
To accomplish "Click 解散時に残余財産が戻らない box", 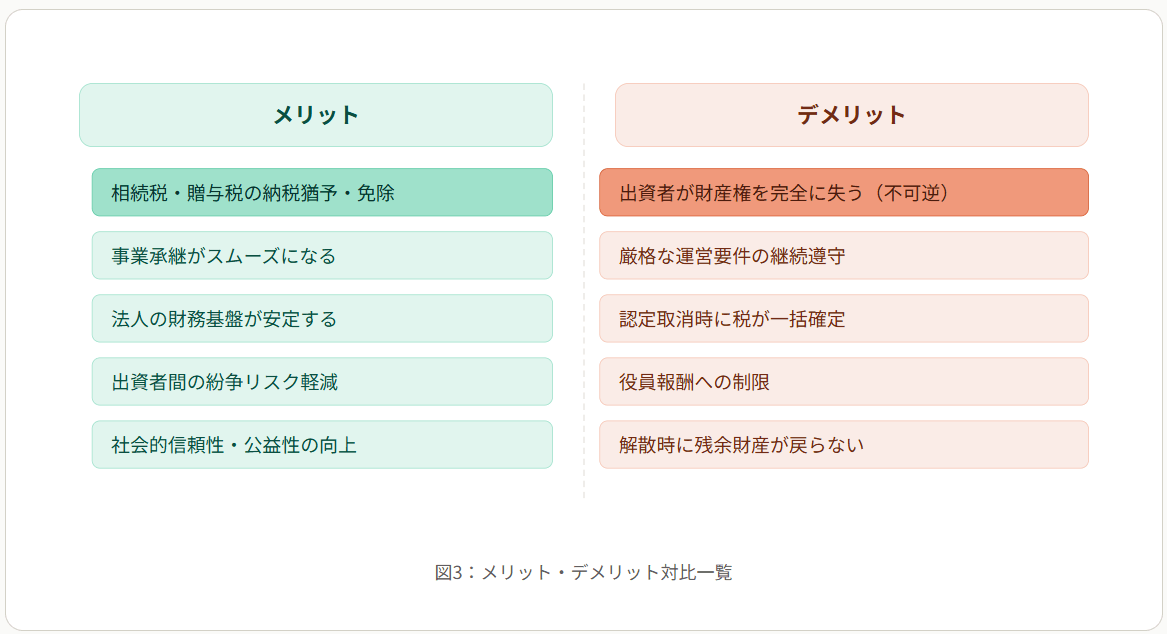I will [x=843, y=445].
